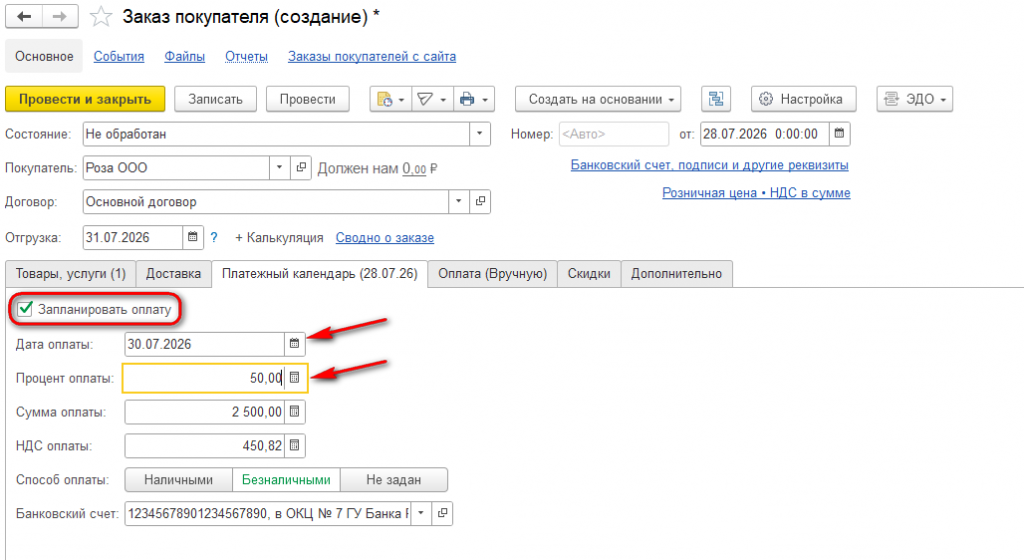The height and width of the screenshot is (560, 1024).
Task: Click the Дата оплаты field 30.07.2026
Action: tap(204, 344)
